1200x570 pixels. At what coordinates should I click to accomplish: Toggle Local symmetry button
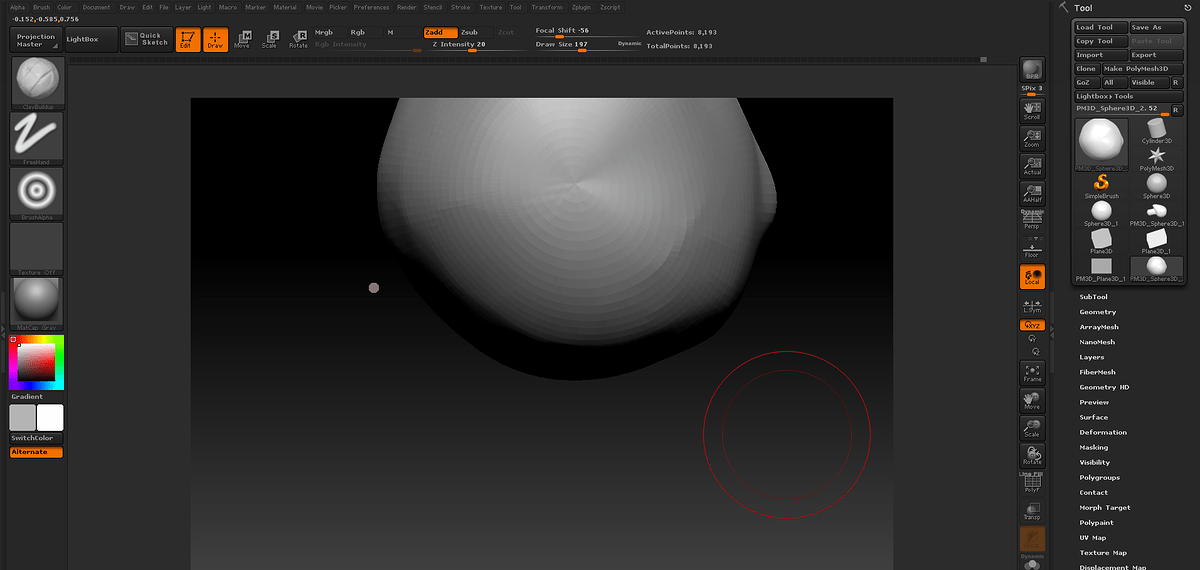tap(1032, 277)
